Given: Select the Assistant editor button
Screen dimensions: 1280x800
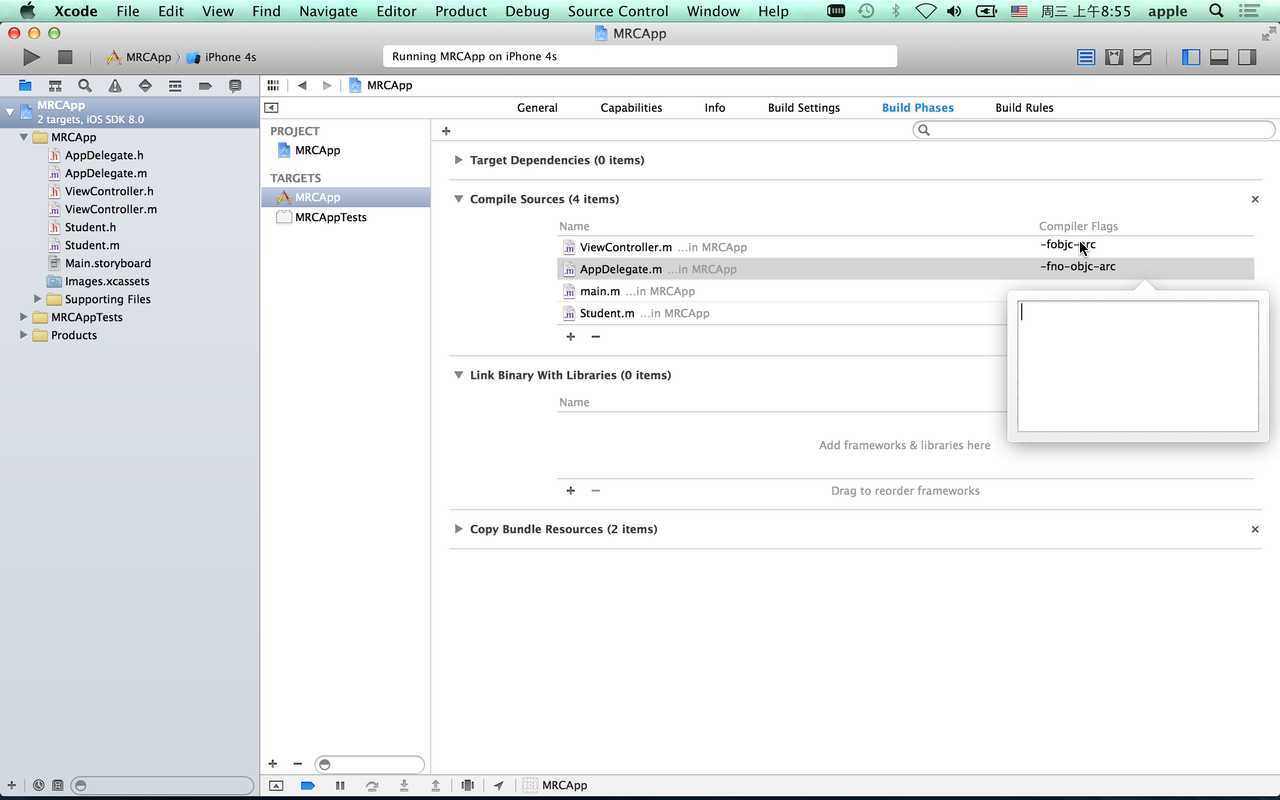Looking at the screenshot, I should [1114, 57].
